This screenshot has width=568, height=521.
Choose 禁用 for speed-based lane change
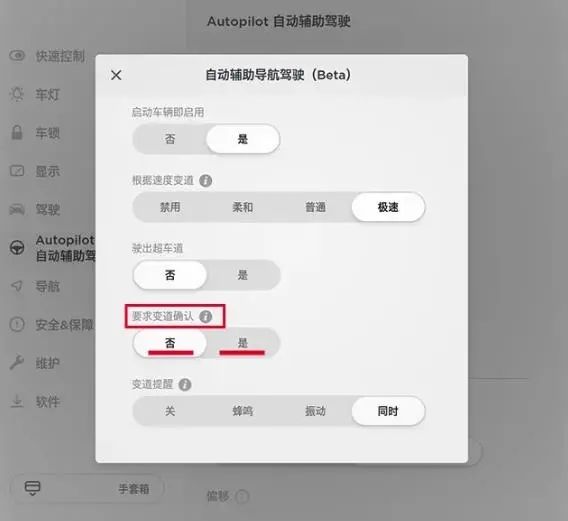[170, 207]
